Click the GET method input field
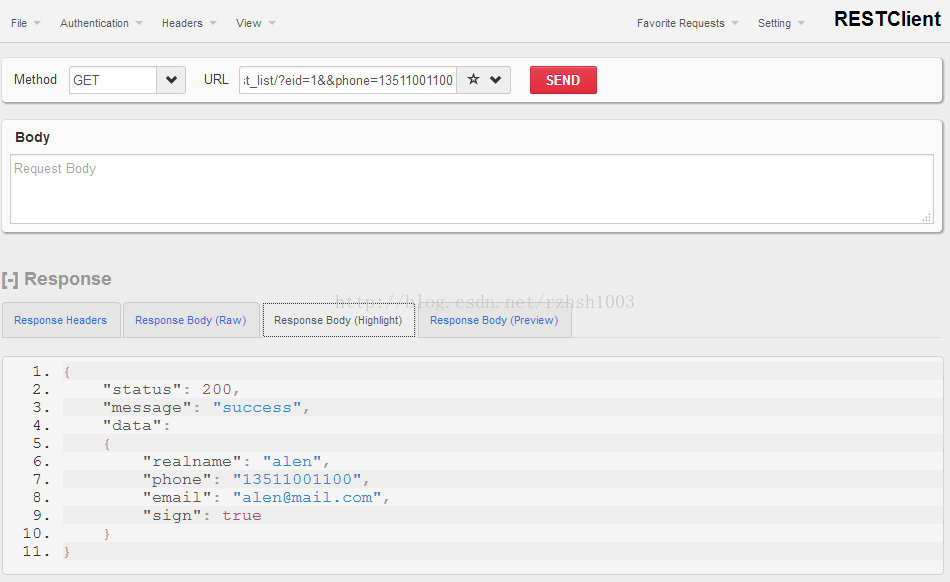Screen dimensions: 950x582 coord(112,80)
